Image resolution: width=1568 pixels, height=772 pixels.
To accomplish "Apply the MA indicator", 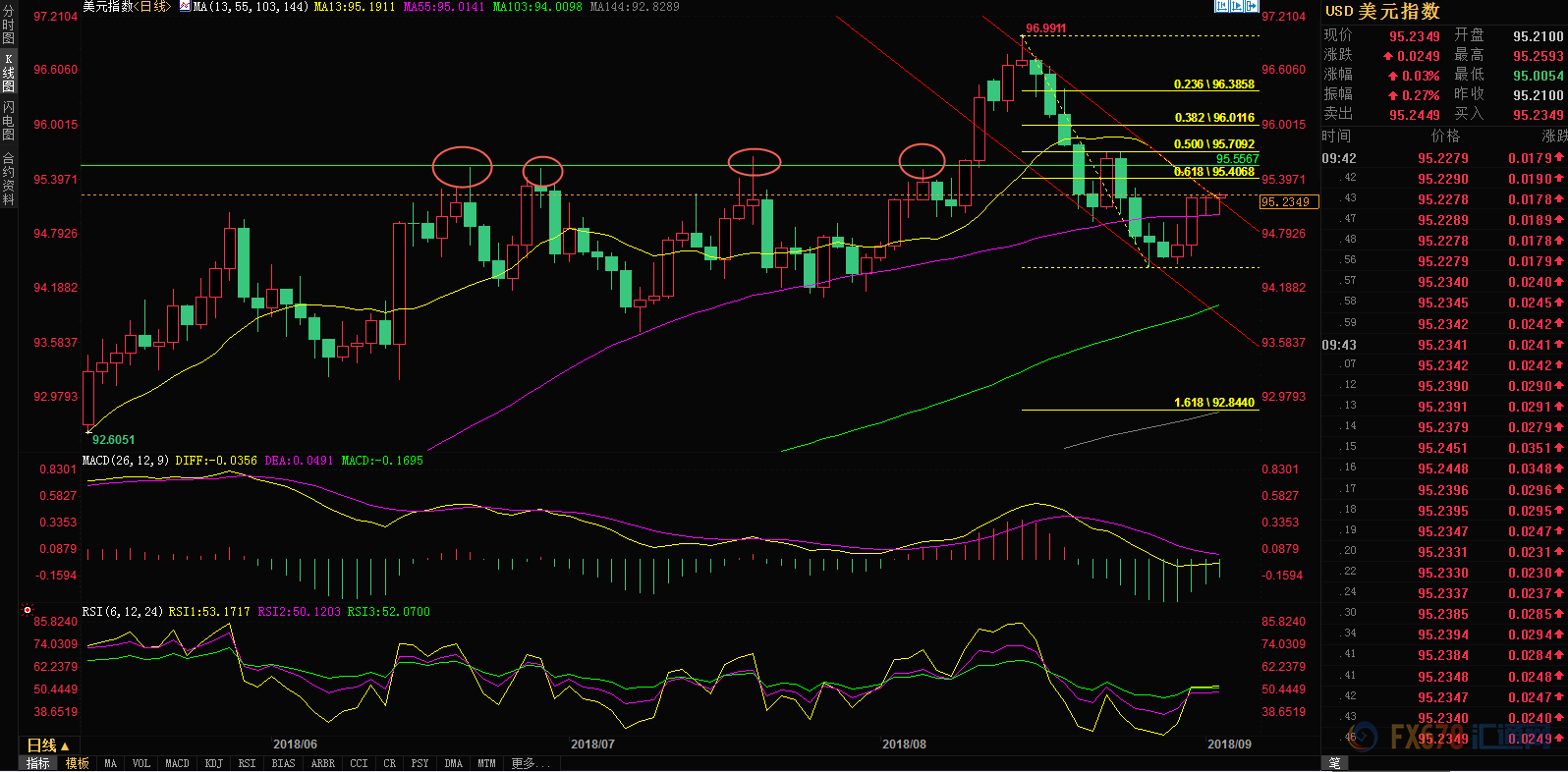I will point(110,763).
